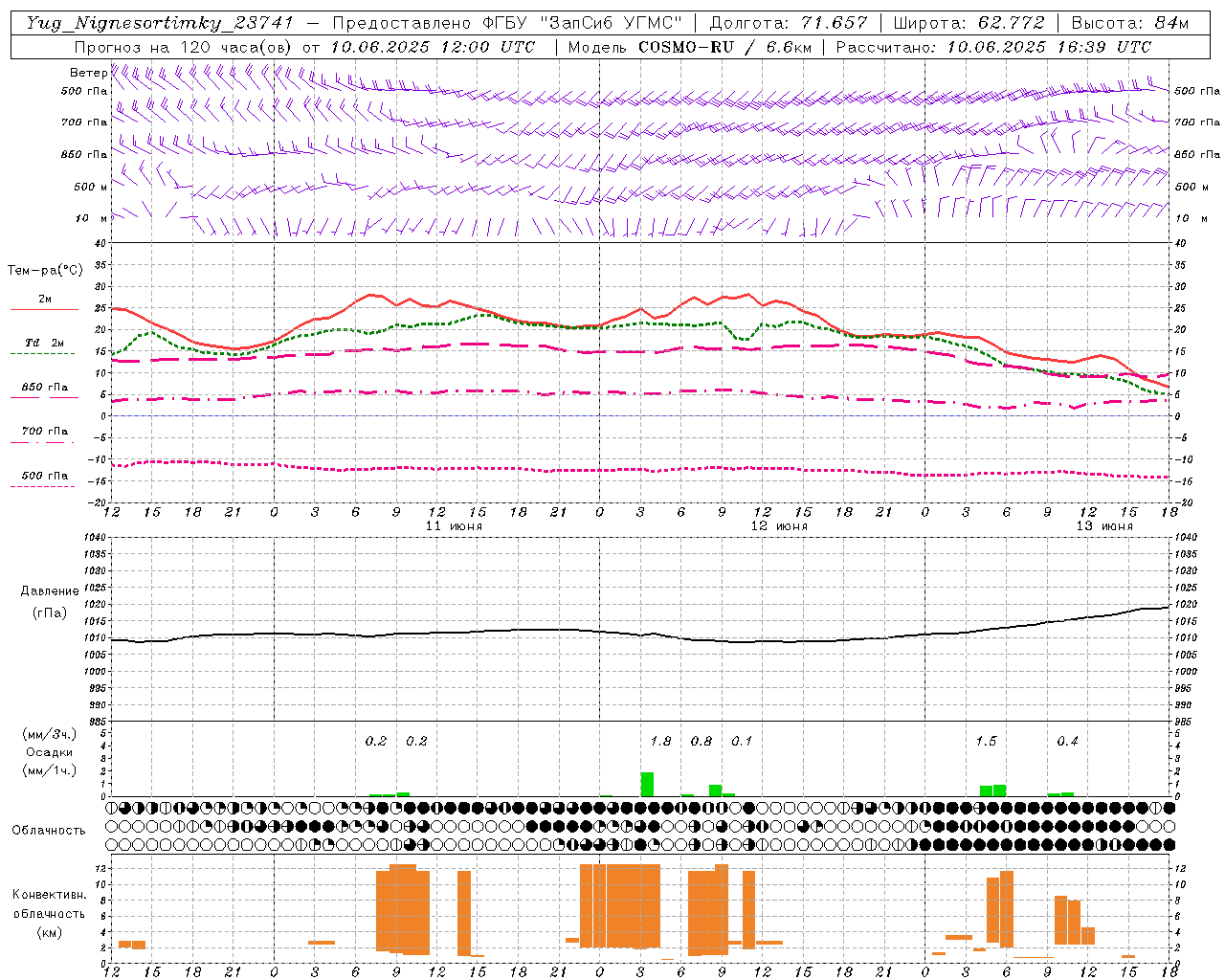Click the Облачность cloudiness label

click(x=49, y=831)
